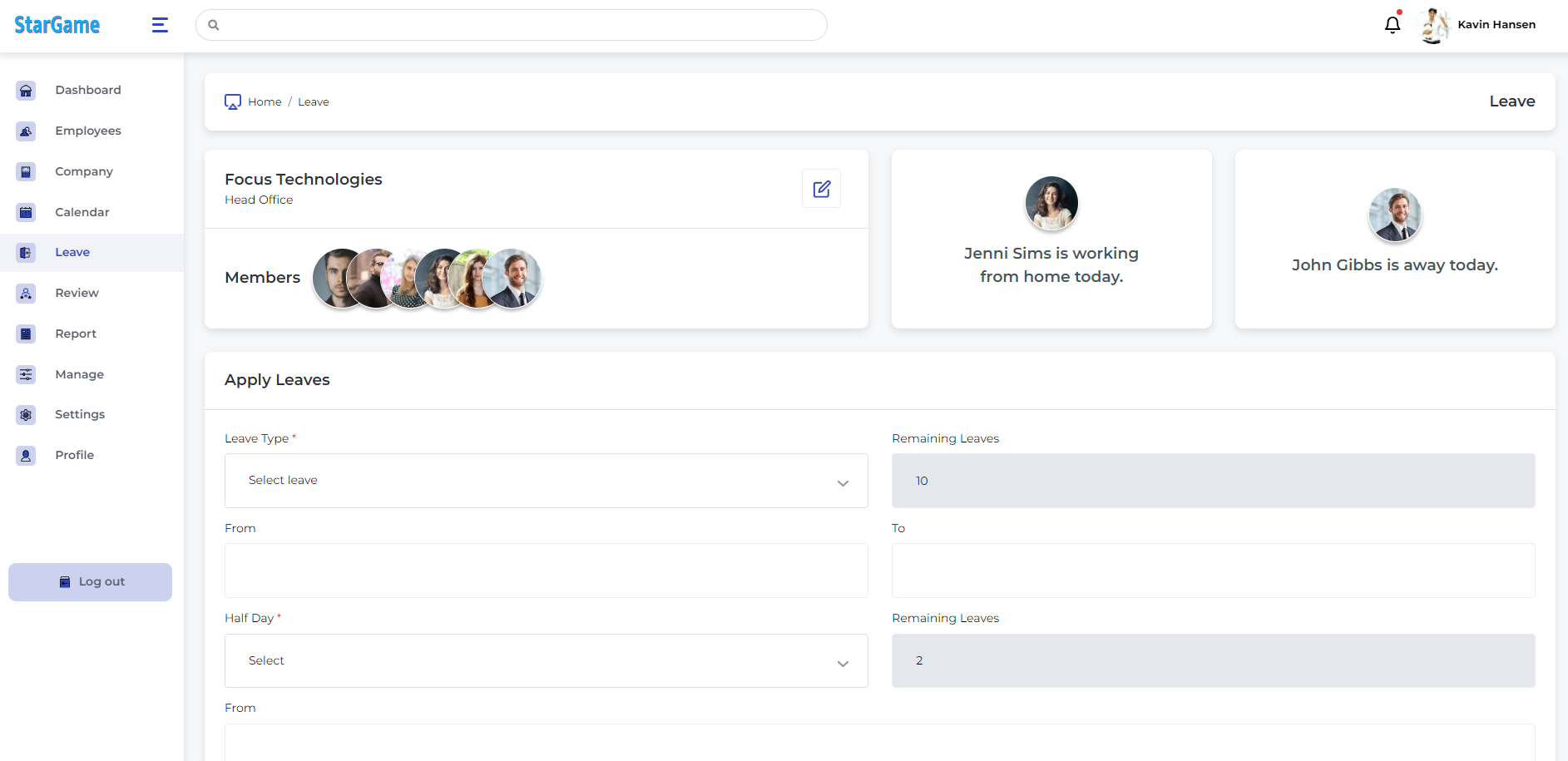The image size is (1568, 761).
Task: Click the Home breadcrumb screen icon
Action: [233, 102]
